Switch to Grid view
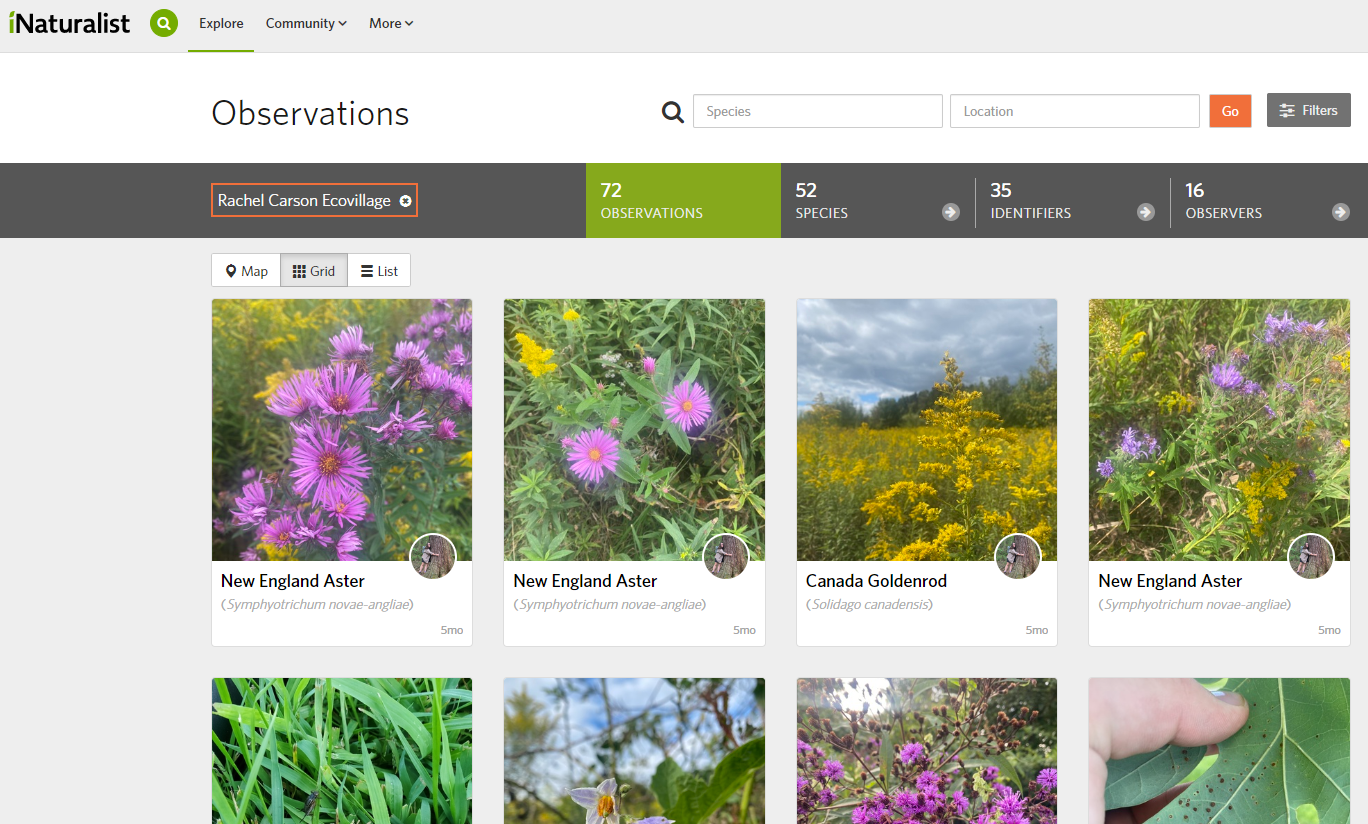 (x=314, y=271)
